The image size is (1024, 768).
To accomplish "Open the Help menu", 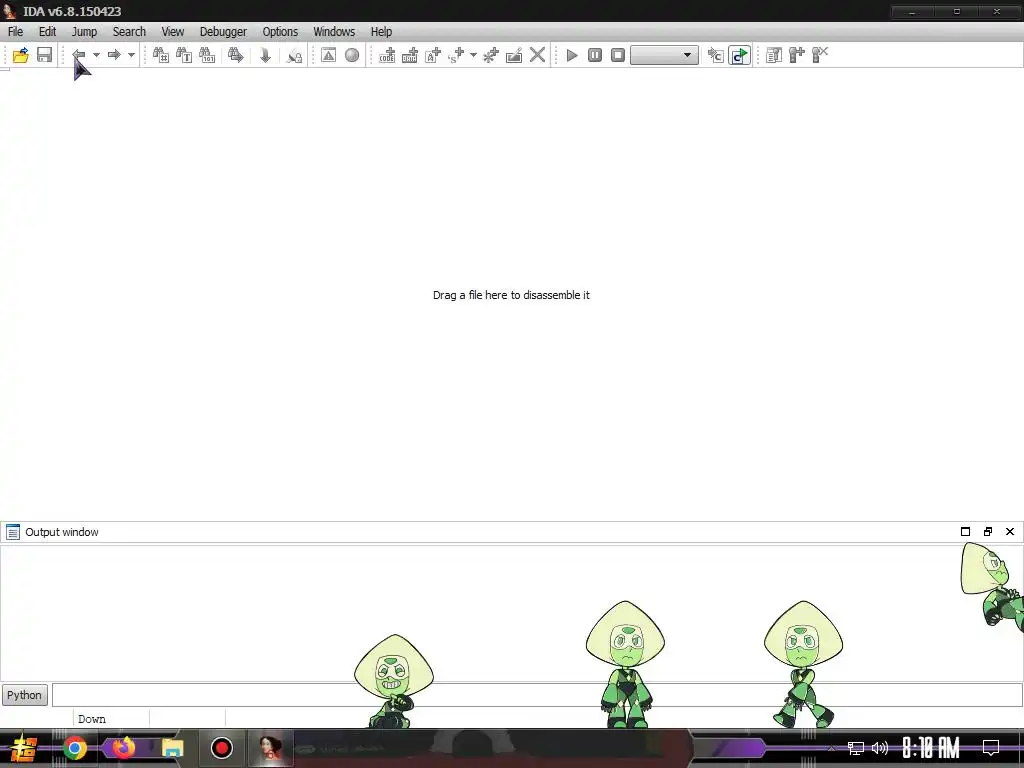I will (381, 32).
